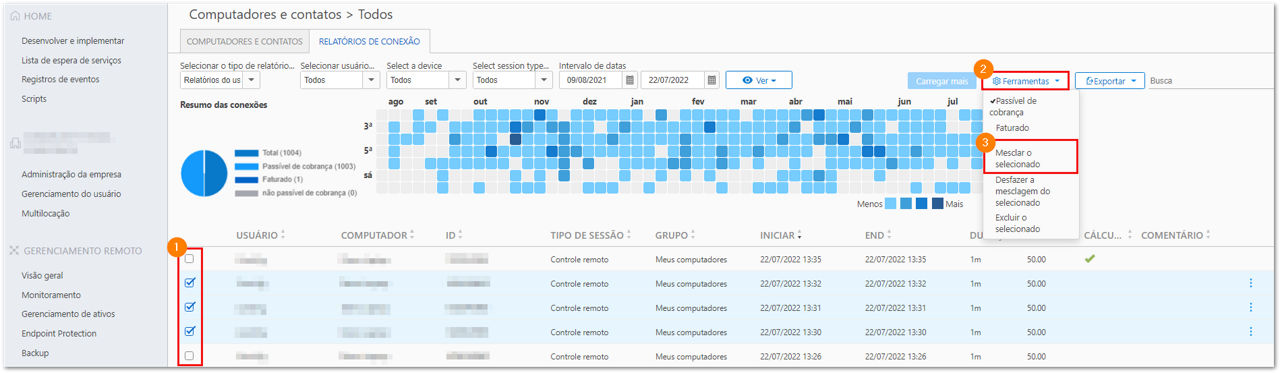Tick checkbox for 22/07/2022 13:26 session
This screenshot has width=1280, height=373.
189,355
